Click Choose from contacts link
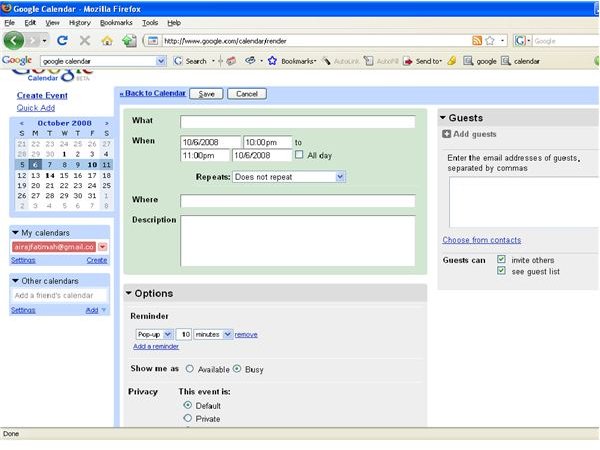Viewport: 600px width, 450px height. click(481, 240)
